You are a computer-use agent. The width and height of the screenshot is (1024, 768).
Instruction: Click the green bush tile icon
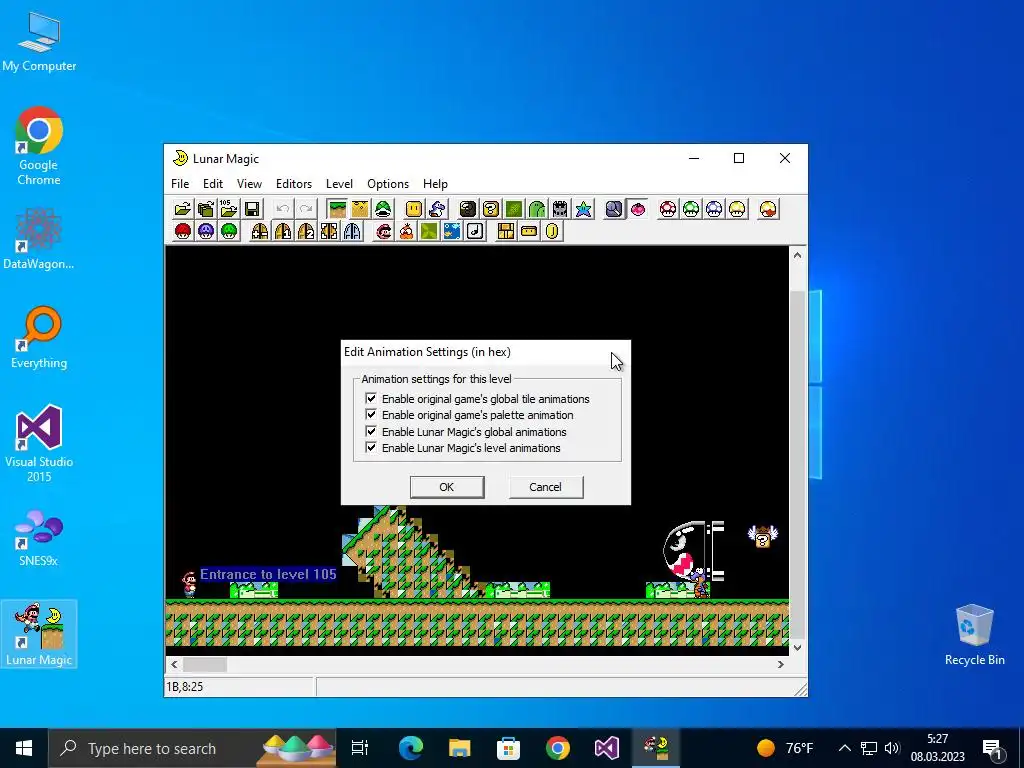pos(514,209)
